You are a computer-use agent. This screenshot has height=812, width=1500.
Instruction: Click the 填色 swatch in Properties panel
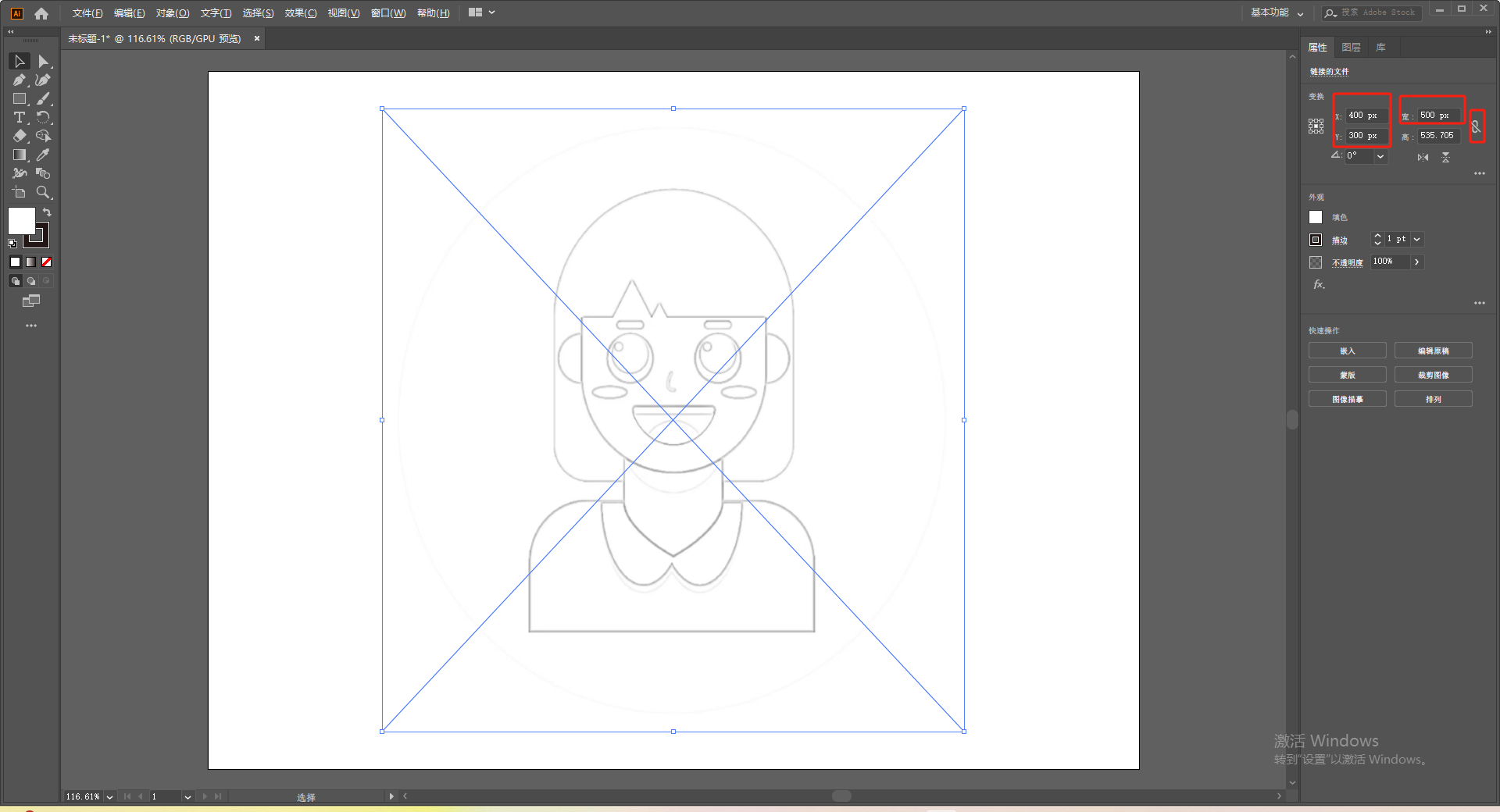point(1316,217)
